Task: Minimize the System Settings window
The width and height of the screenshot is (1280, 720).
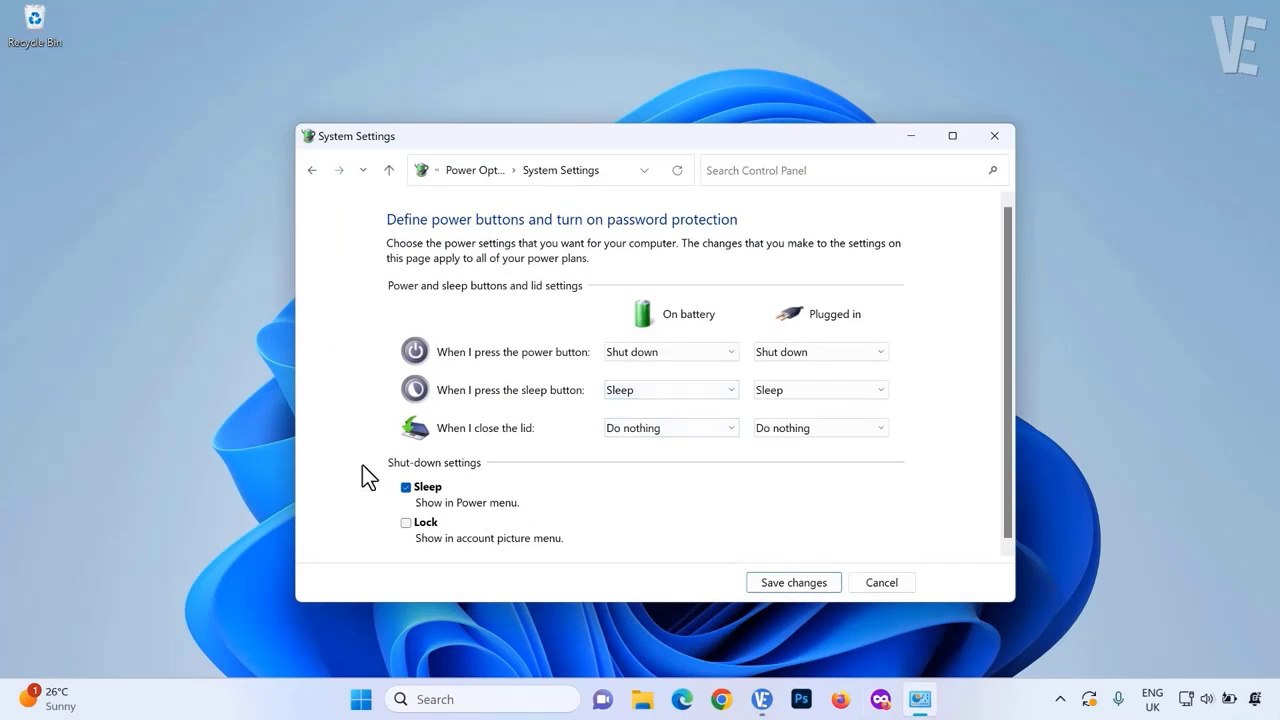Action: coord(911,136)
